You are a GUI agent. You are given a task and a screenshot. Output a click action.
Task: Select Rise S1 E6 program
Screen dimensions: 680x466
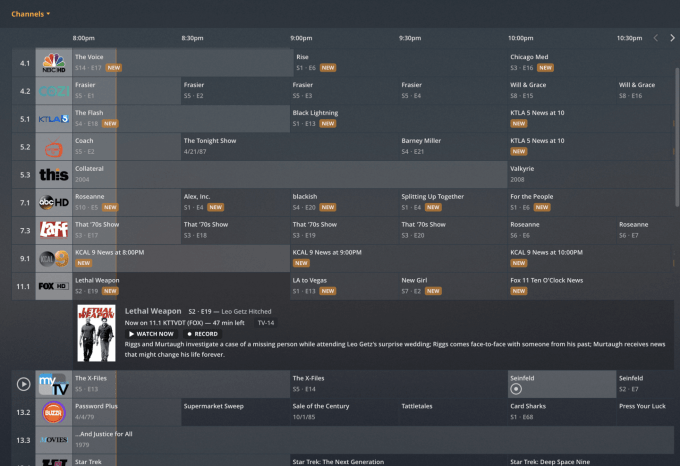400,62
